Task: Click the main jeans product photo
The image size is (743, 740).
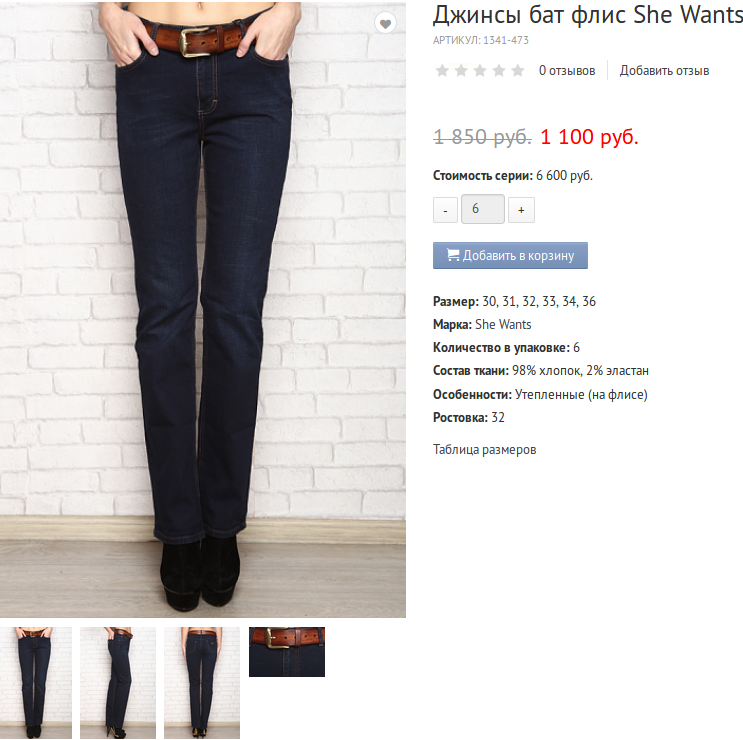Action: click(203, 309)
